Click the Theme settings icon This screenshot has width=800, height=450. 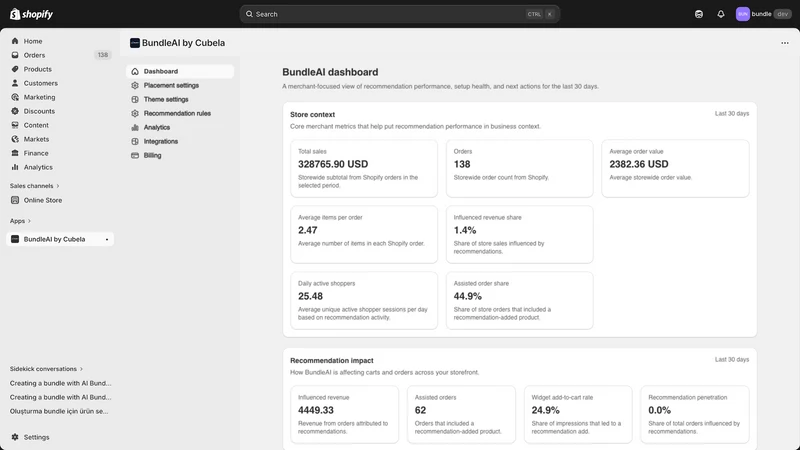click(135, 99)
